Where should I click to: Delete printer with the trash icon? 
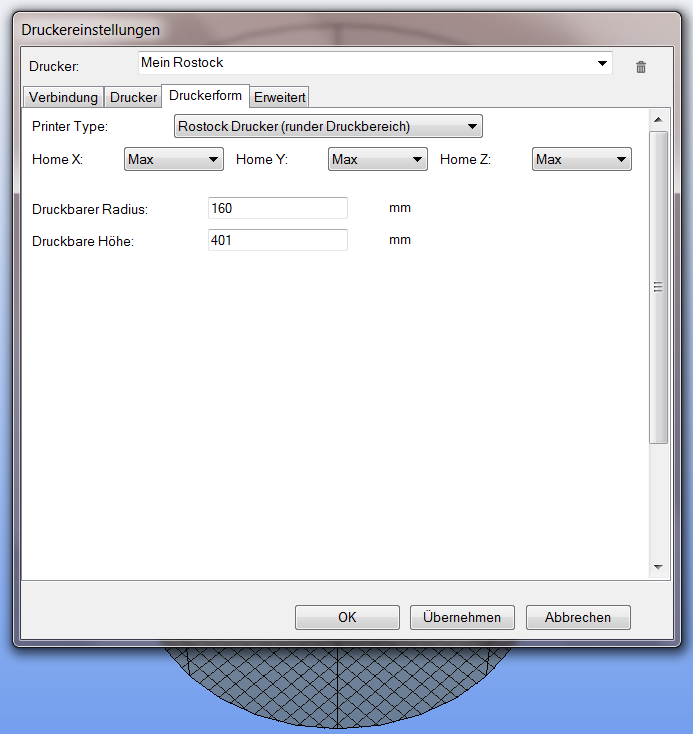(x=641, y=67)
